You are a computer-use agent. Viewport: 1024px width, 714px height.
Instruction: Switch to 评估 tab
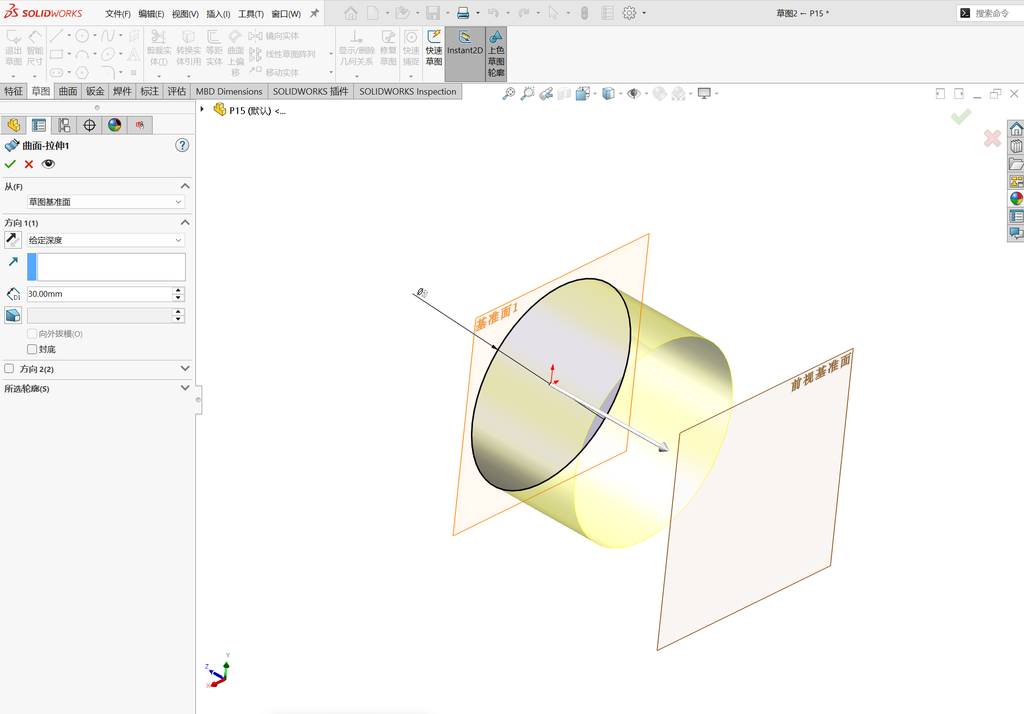tap(176, 91)
